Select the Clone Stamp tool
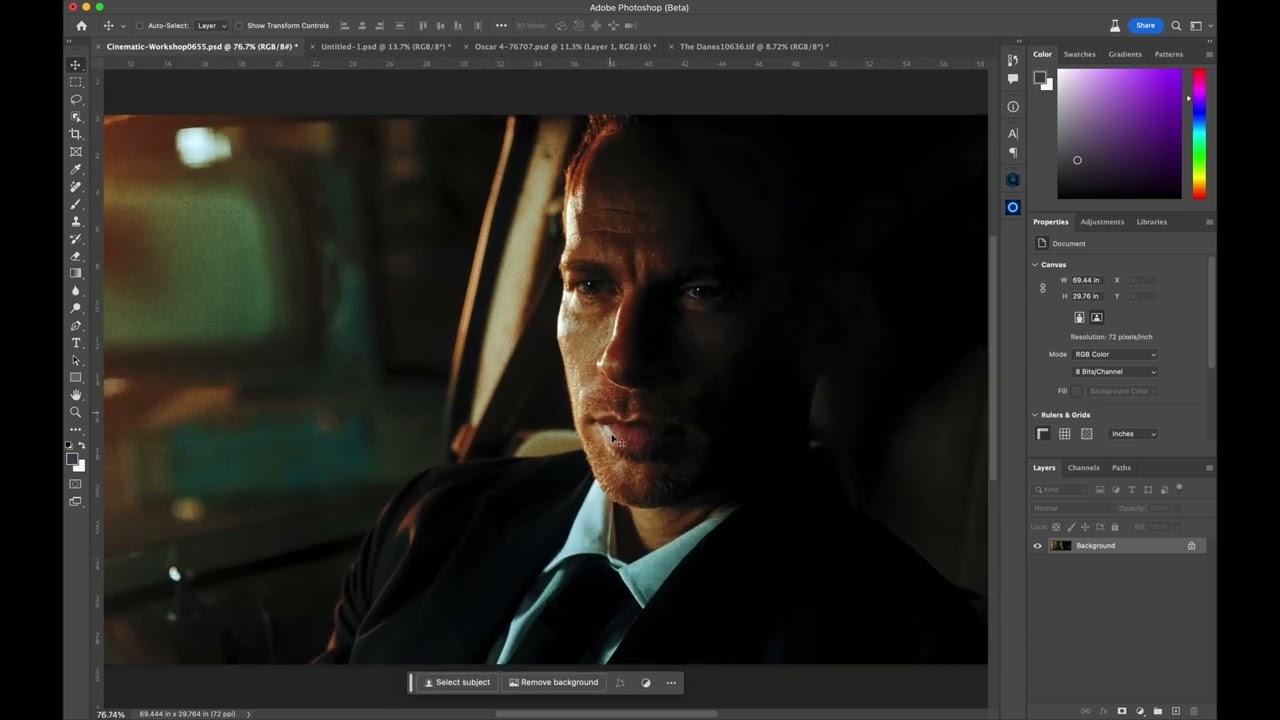 75,221
